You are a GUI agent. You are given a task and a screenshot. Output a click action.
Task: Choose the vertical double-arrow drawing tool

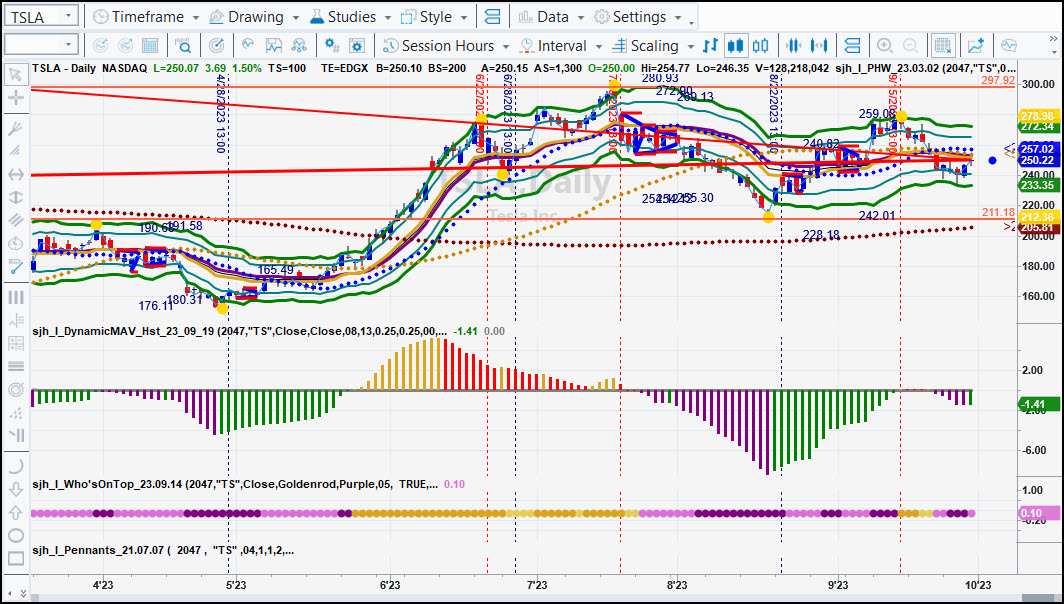coord(16,197)
